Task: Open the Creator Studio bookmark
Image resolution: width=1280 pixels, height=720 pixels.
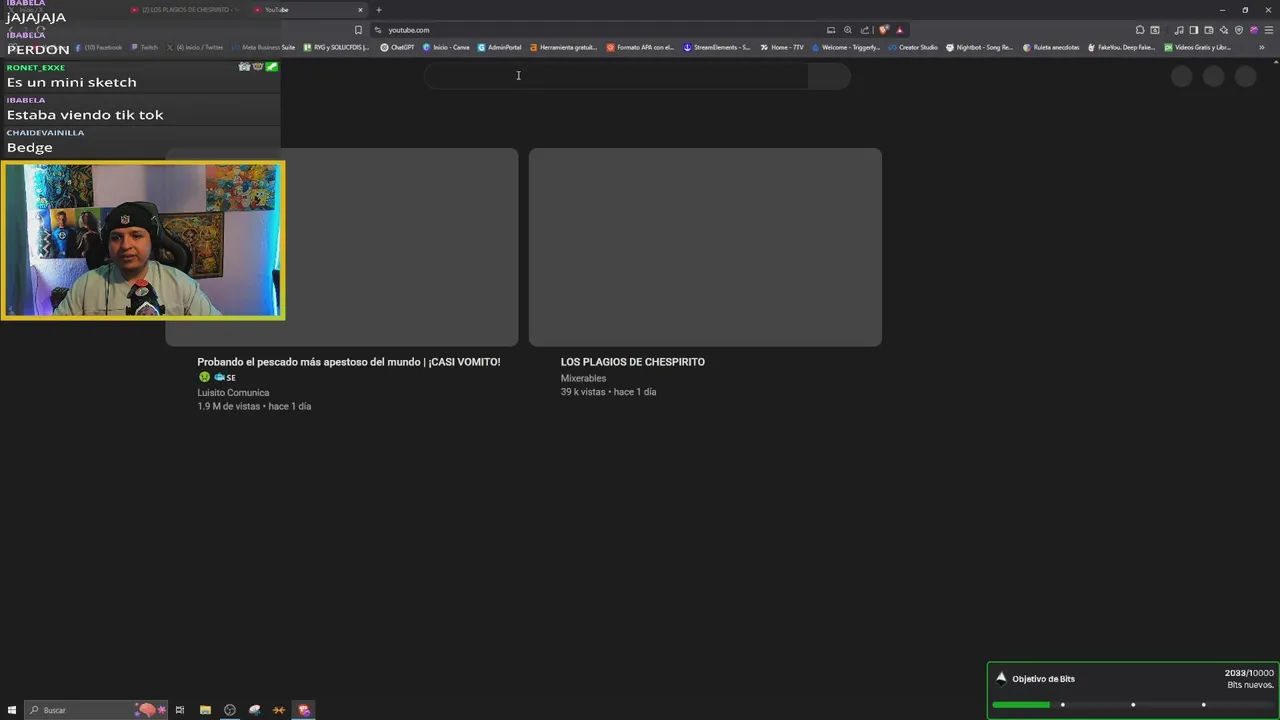Action: point(913,47)
